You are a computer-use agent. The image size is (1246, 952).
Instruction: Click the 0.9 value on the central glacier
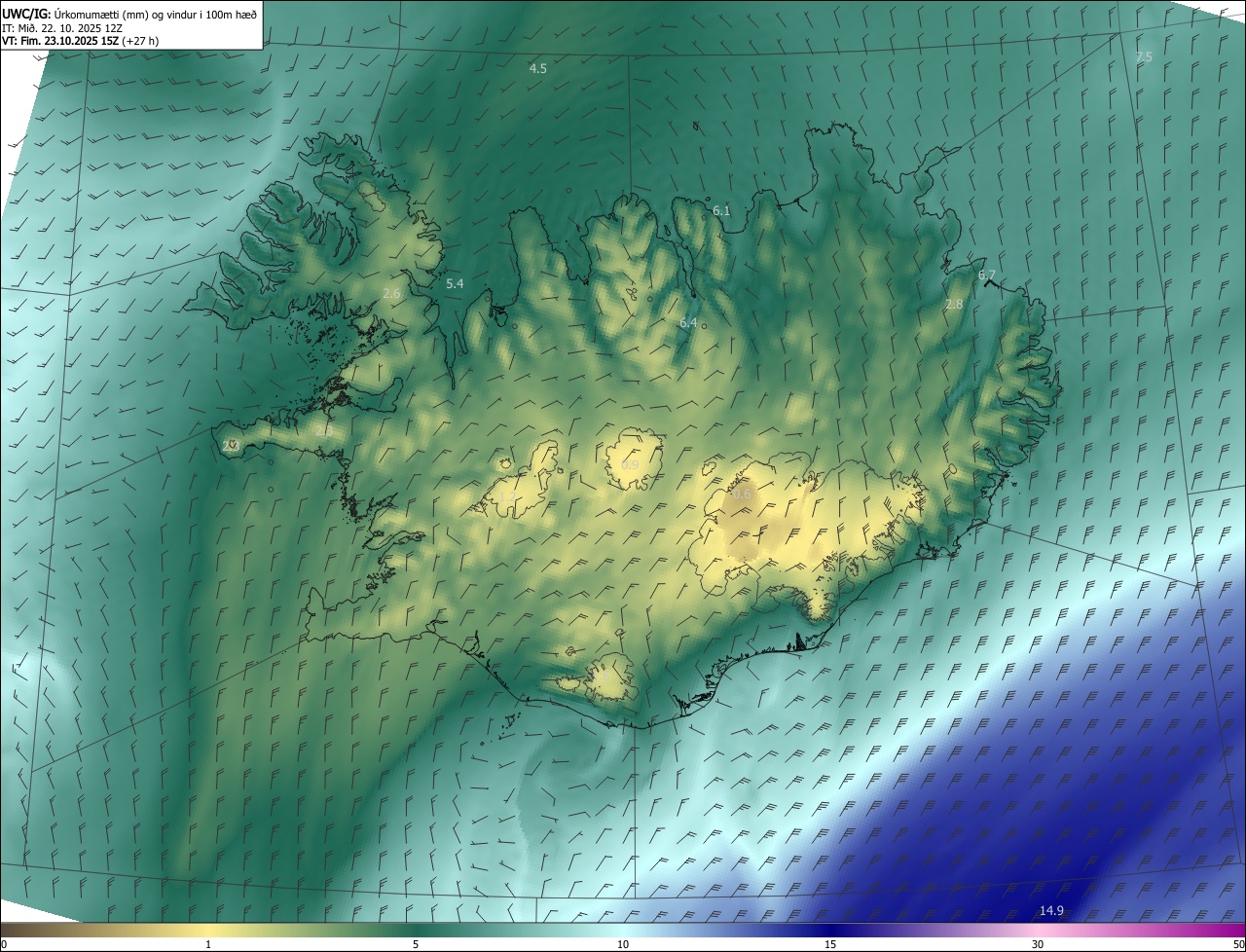pyautogui.click(x=630, y=465)
